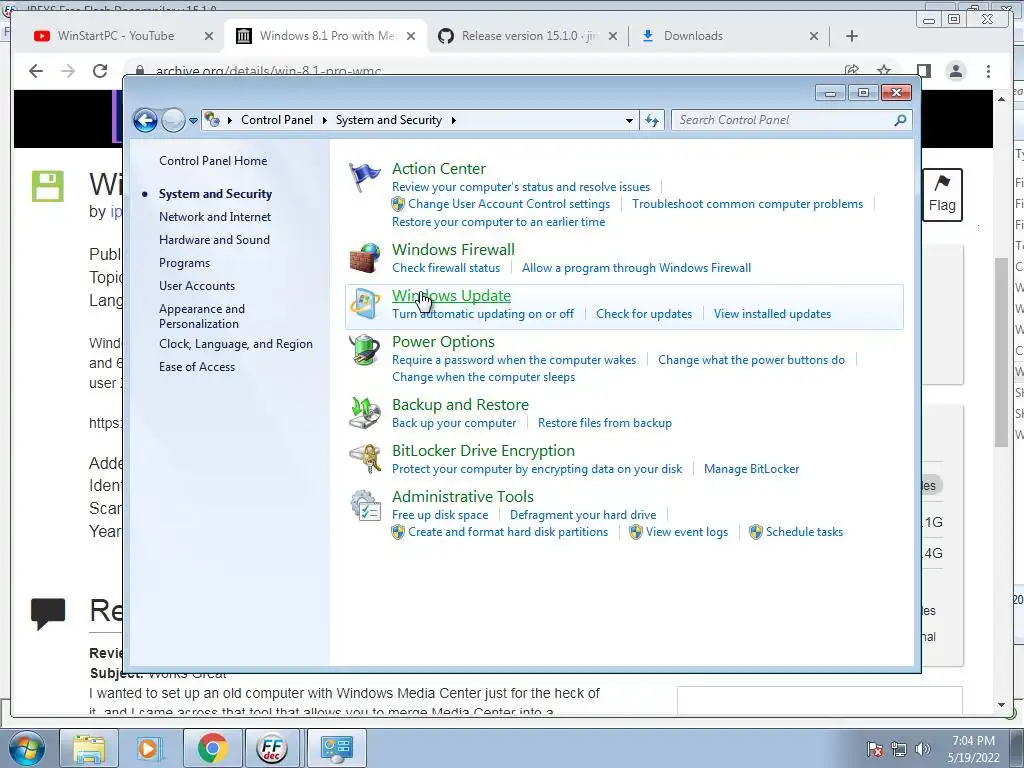Go to Network and Internet category
This screenshot has height=768, width=1024.
pyautogui.click(x=215, y=217)
